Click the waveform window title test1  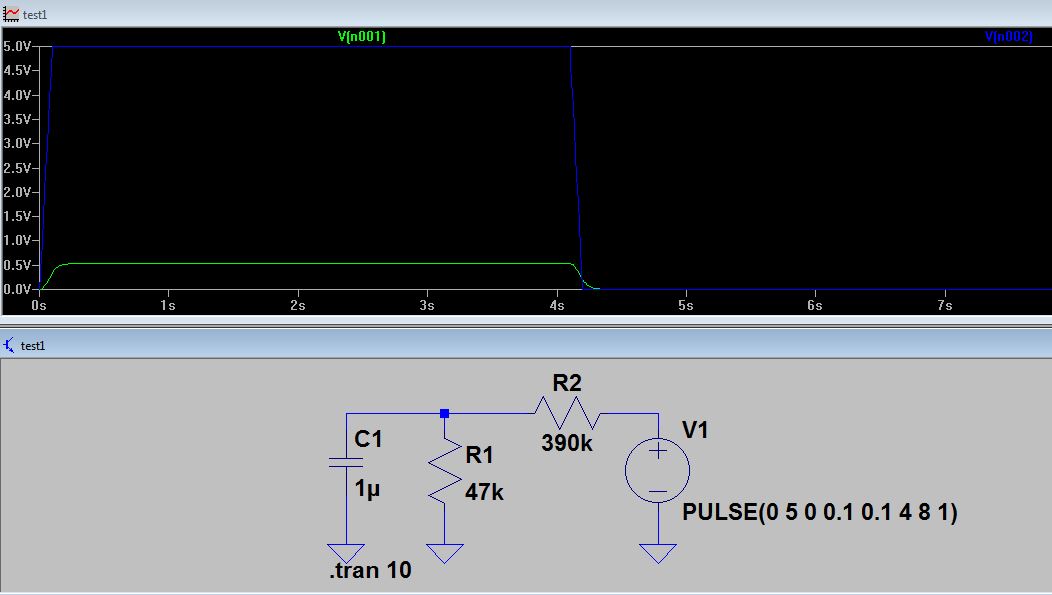(x=35, y=15)
